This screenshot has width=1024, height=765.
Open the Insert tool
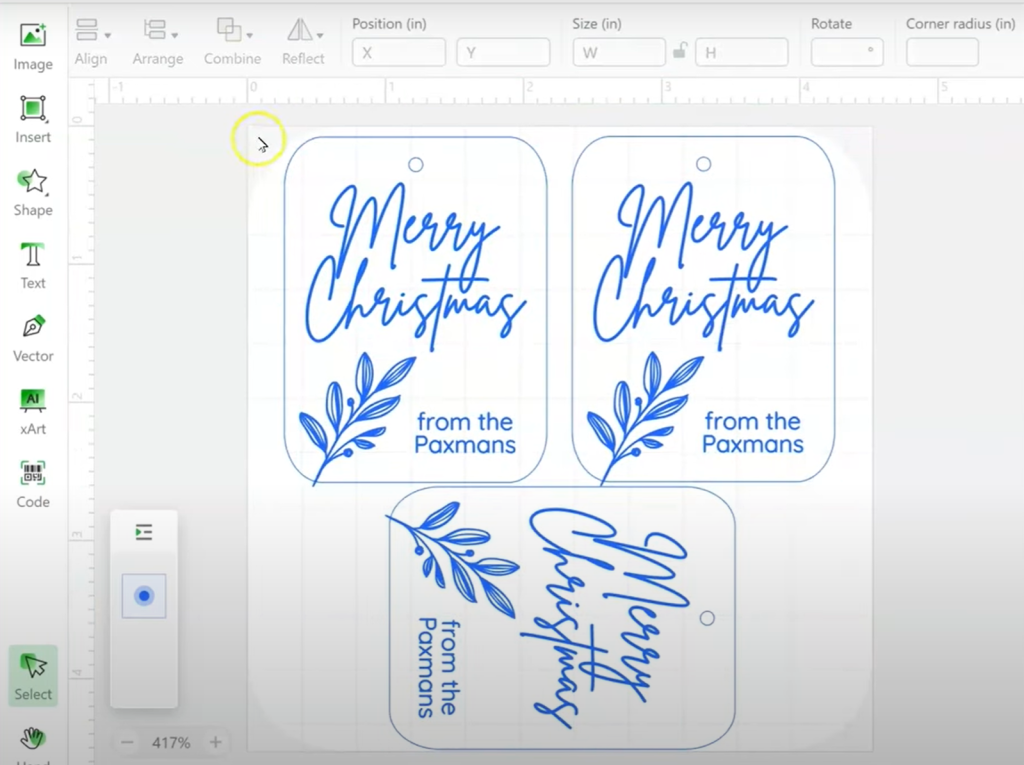pos(33,118)
